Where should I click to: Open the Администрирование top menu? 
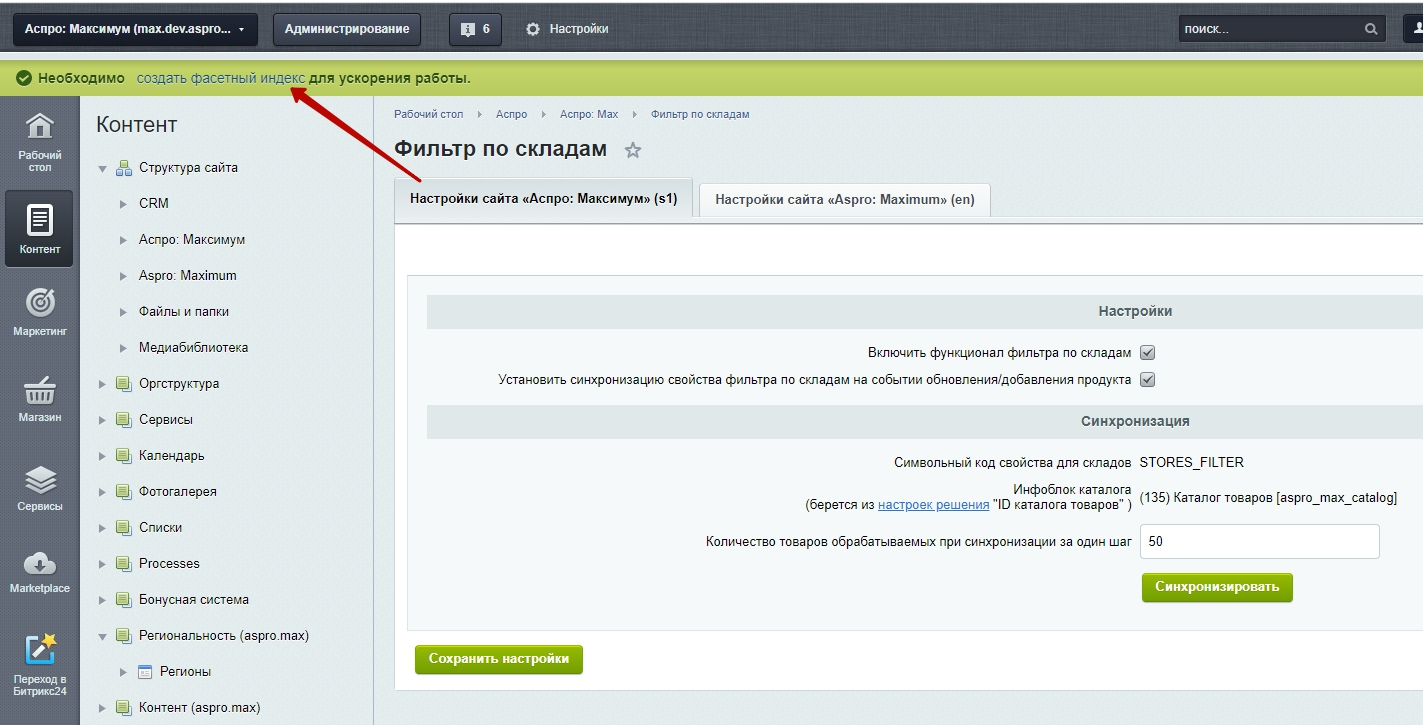click(347, 29)
